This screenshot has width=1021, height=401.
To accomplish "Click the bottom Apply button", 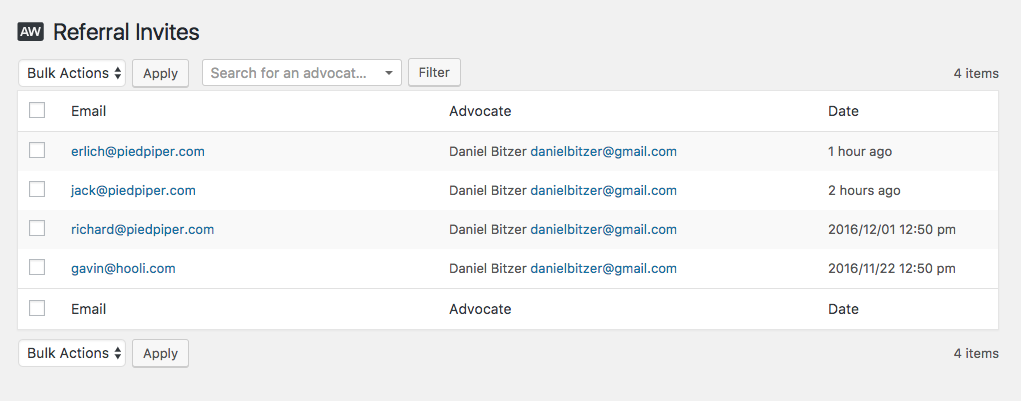I will [x=160, y=353].
